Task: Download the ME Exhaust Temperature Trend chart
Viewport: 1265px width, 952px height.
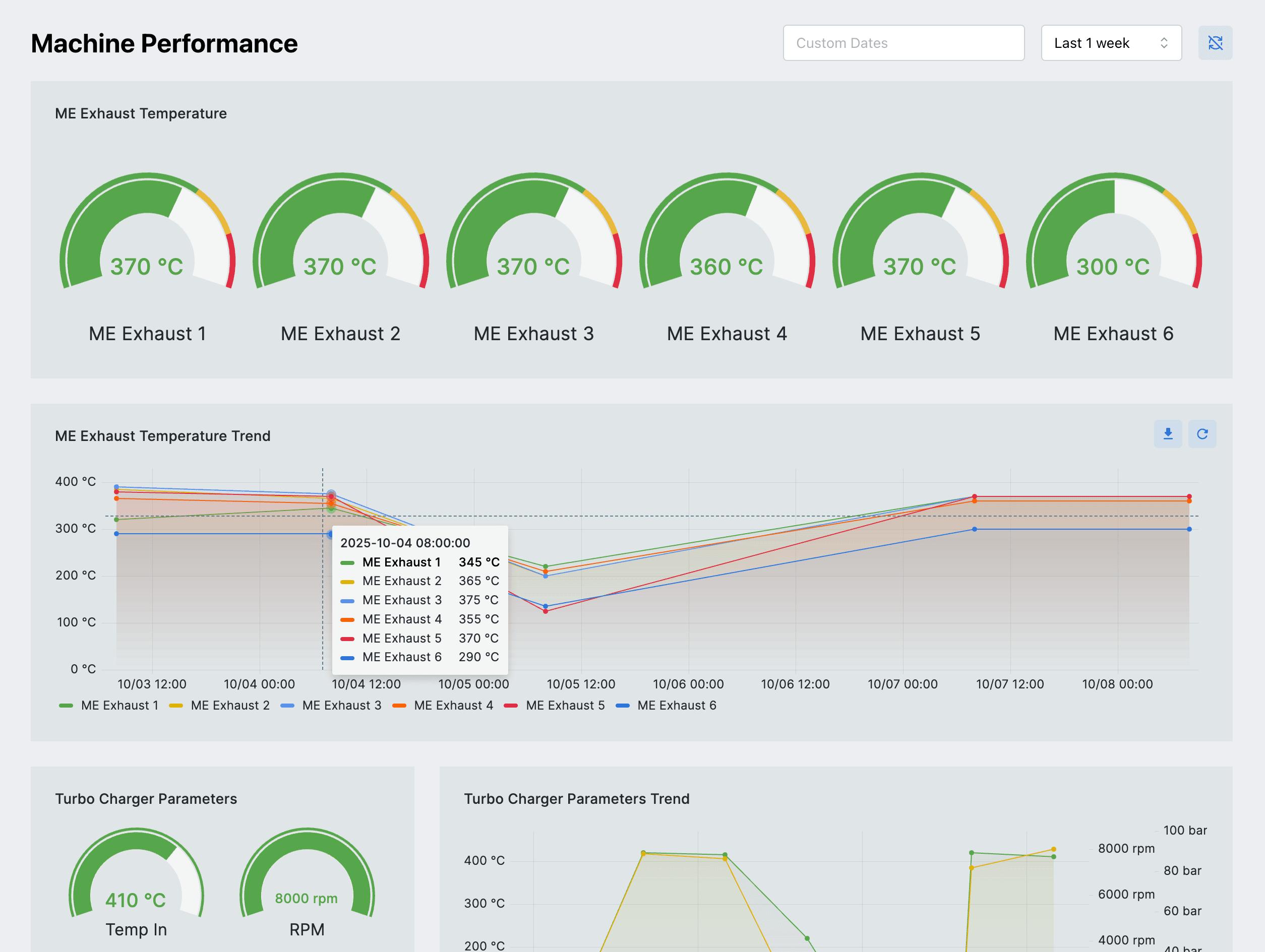Action: tap(1167, 434)
